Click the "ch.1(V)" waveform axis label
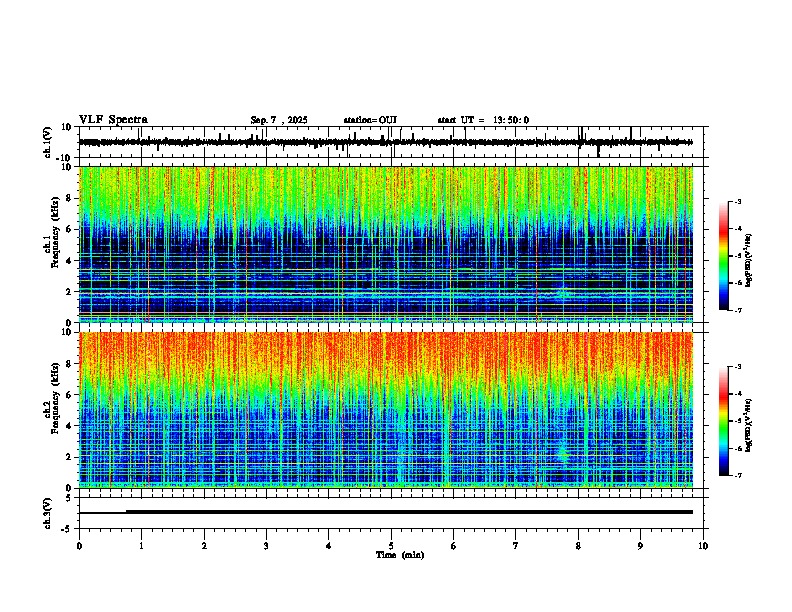The width and height of the screenshot is (792, 612). click(x=48, y=142)
